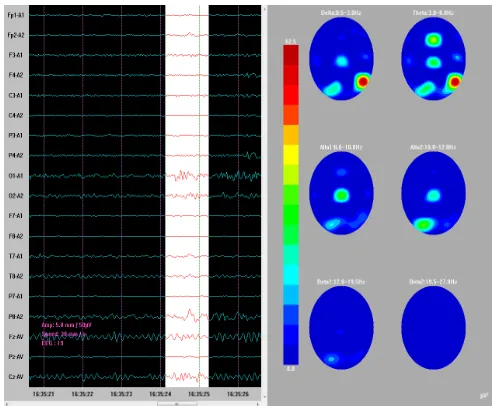
Task: Jump to the 16:35:26 time label
Action: (x=238, y=394)
